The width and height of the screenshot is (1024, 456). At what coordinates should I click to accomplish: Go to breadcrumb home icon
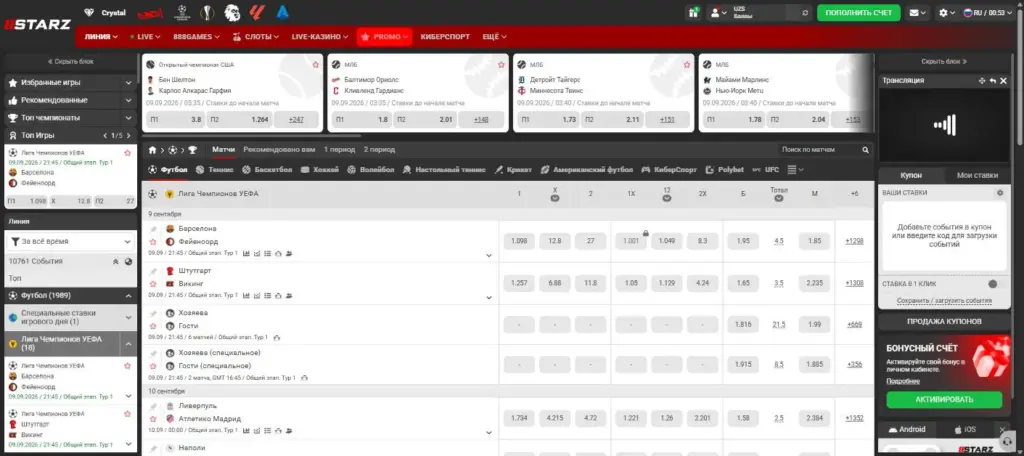coord(152,150)
